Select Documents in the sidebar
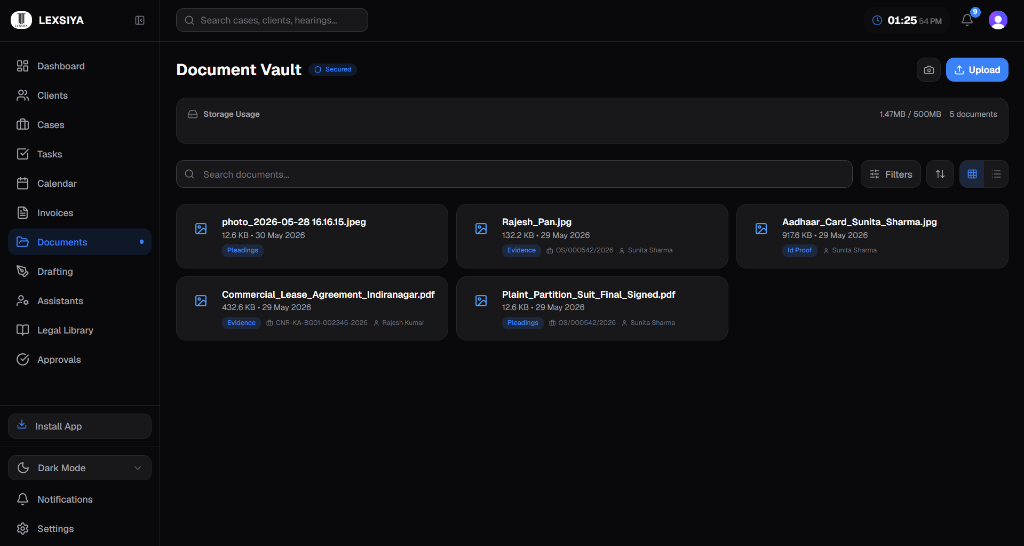Screen dimensions: 1024x546 point(80,242)
